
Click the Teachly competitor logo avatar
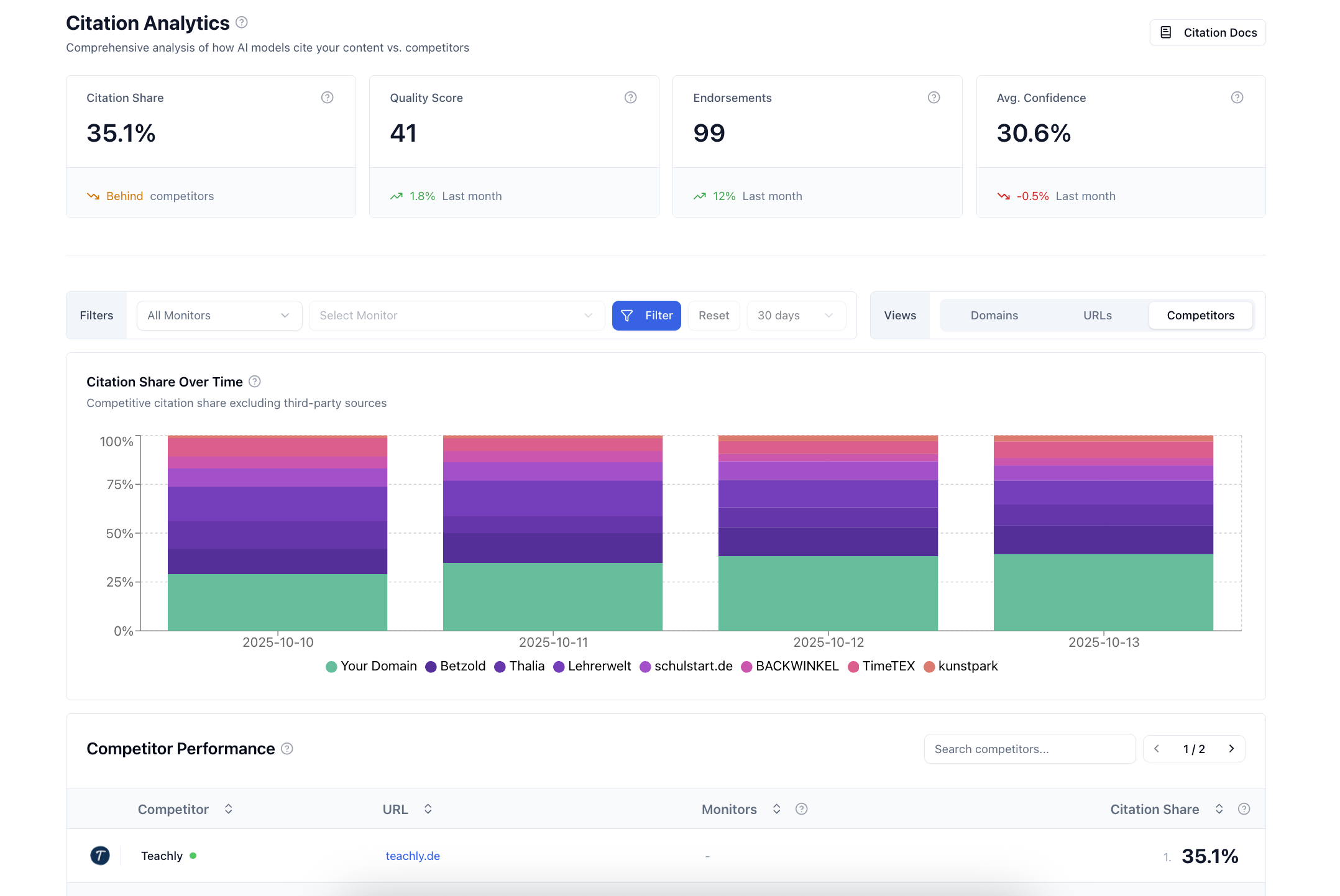point(100,856)
